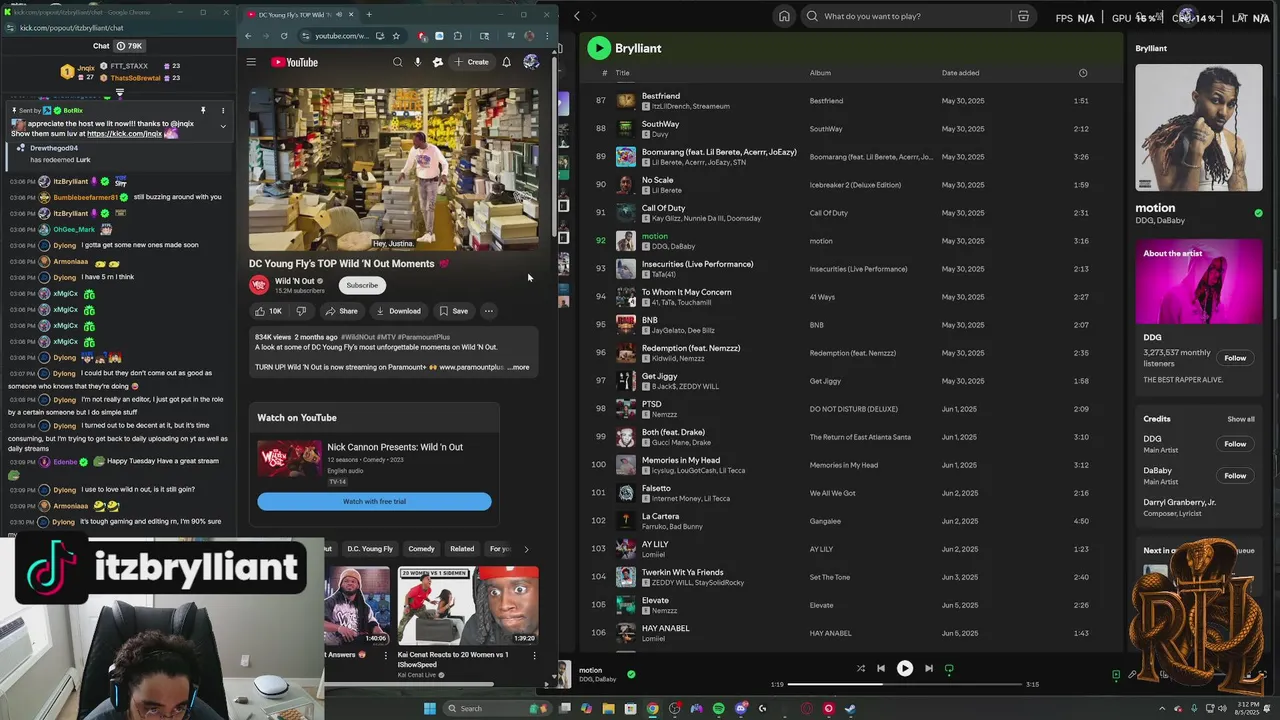This screenshot has width=1280, height=720.
Task: Select the track 'La Cartera' in playlist
Action: (851, 521)
